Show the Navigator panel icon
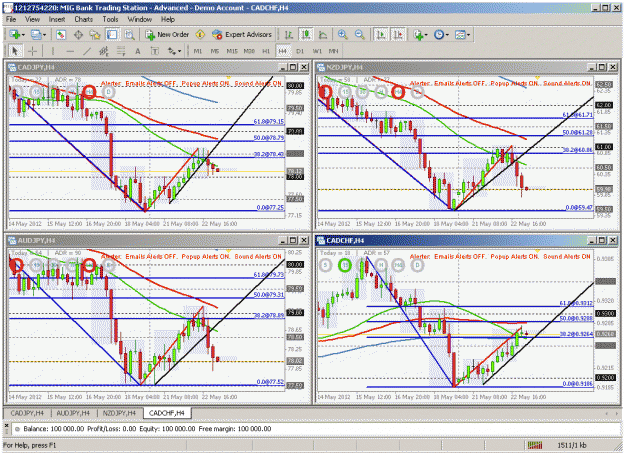The width and height of the screenshot is (625, 453). pyautogui.click(x=95, y=35)
